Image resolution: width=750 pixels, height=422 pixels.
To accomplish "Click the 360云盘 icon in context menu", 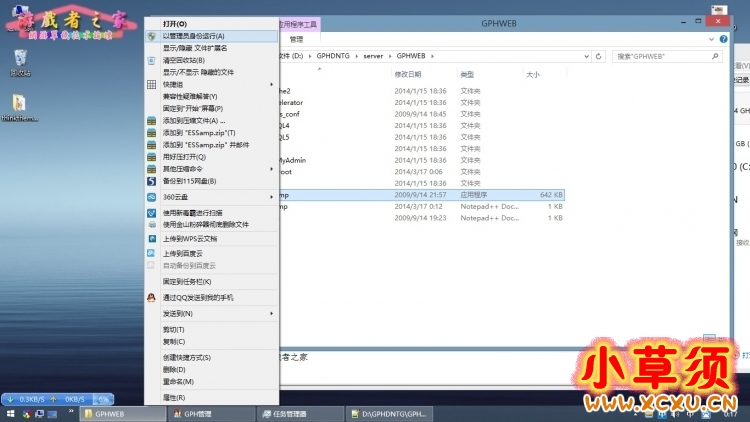I will (x=151, y=197).
